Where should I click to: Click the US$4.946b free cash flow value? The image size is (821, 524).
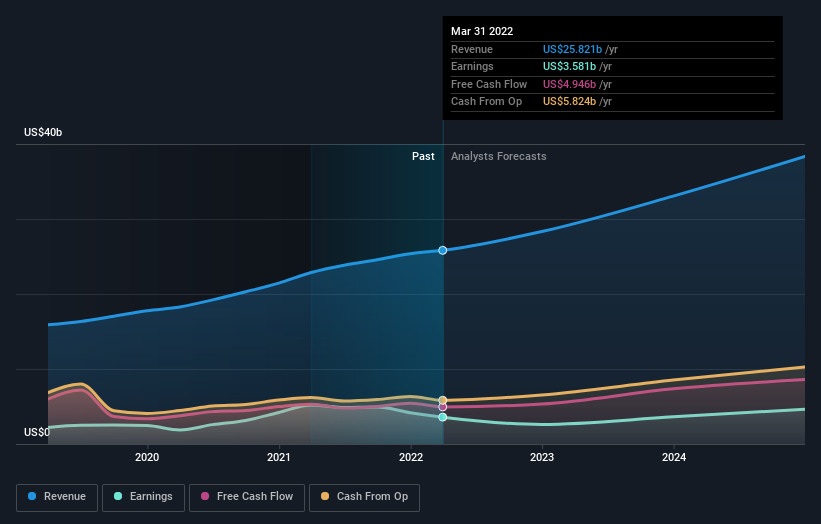(569, 84)
